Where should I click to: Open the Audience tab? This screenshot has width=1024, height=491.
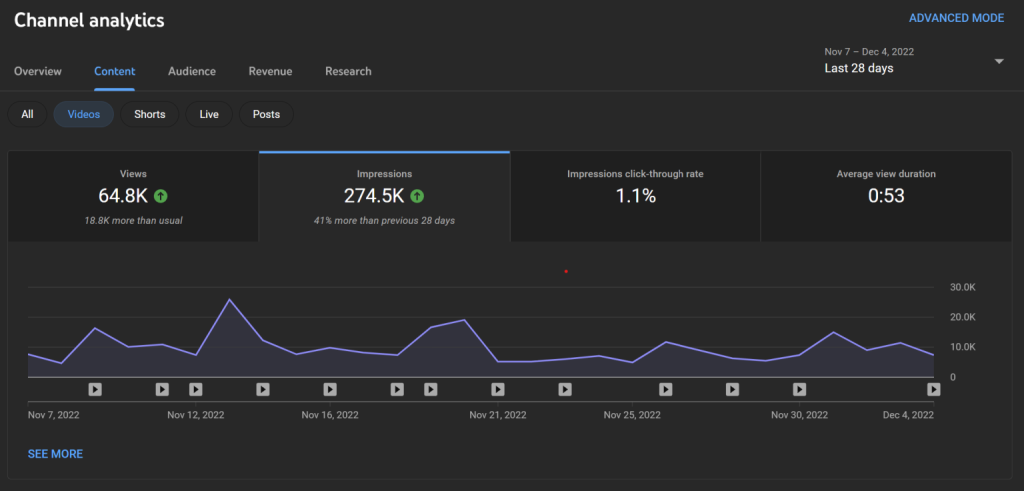[192, 71]
